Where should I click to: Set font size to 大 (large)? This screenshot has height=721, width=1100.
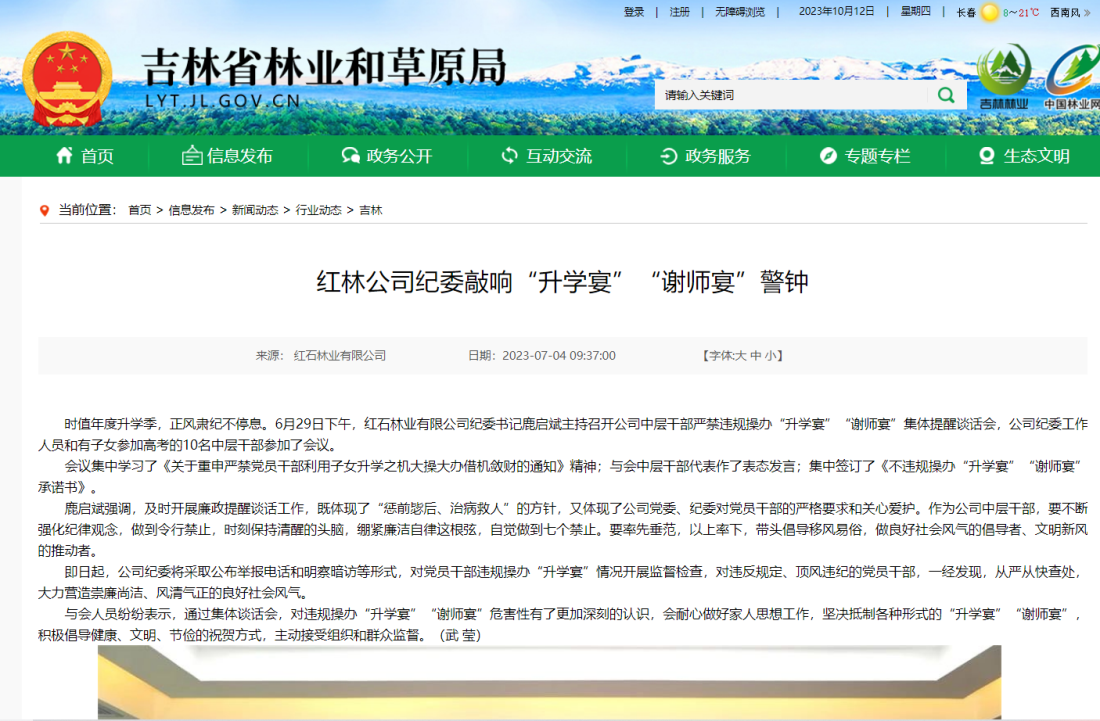point(740,355)
